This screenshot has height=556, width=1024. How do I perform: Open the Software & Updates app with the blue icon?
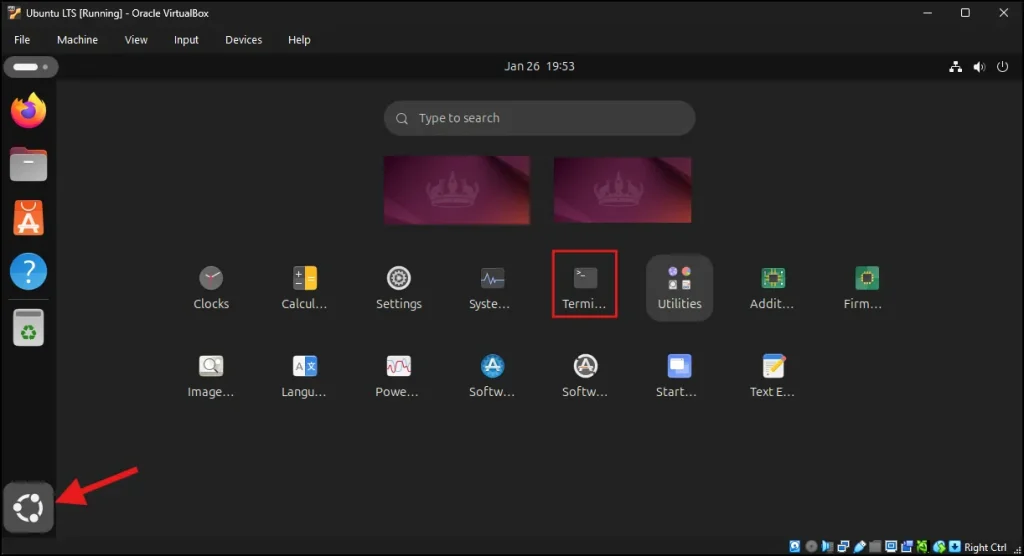(x=492, y=376)
